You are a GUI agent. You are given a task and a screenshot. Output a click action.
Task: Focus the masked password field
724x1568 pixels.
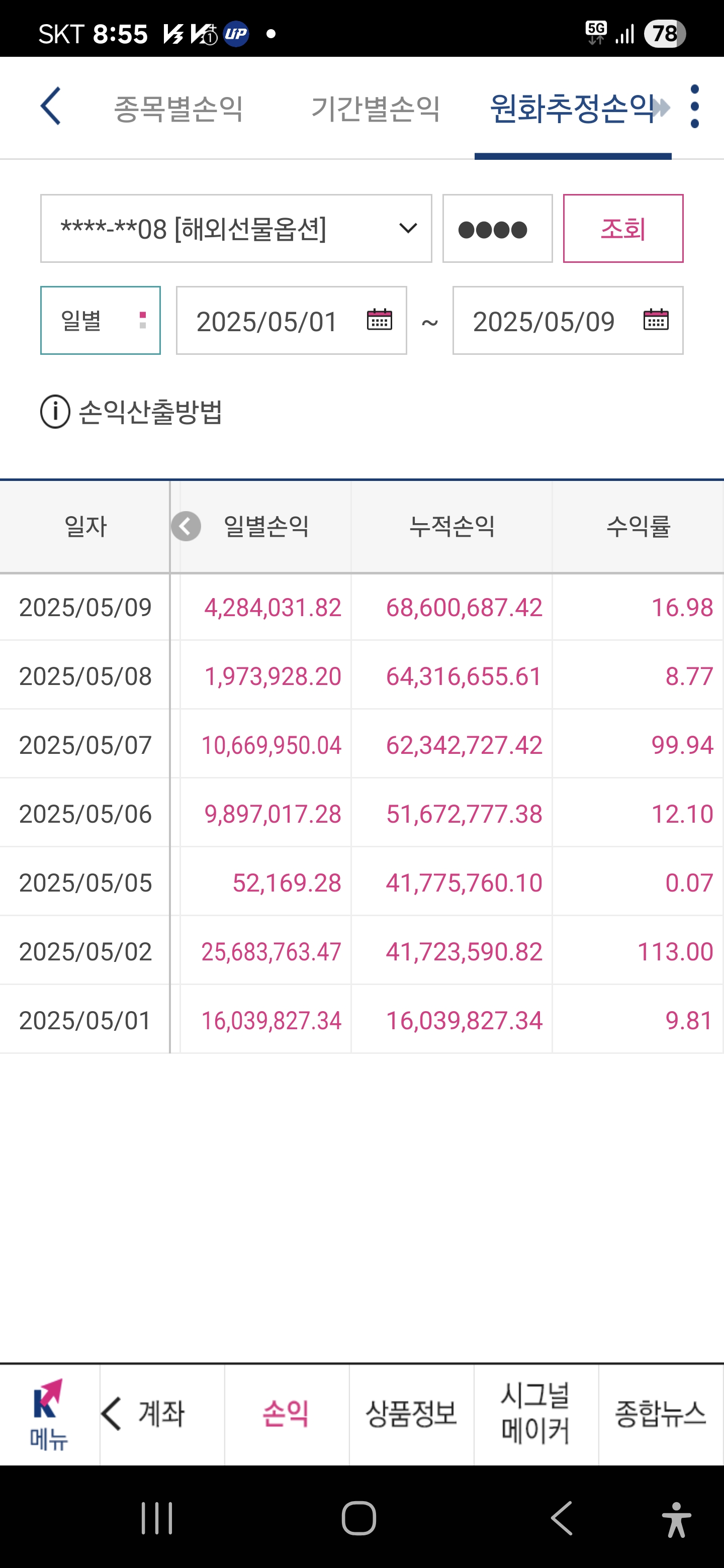coord(497,229)
